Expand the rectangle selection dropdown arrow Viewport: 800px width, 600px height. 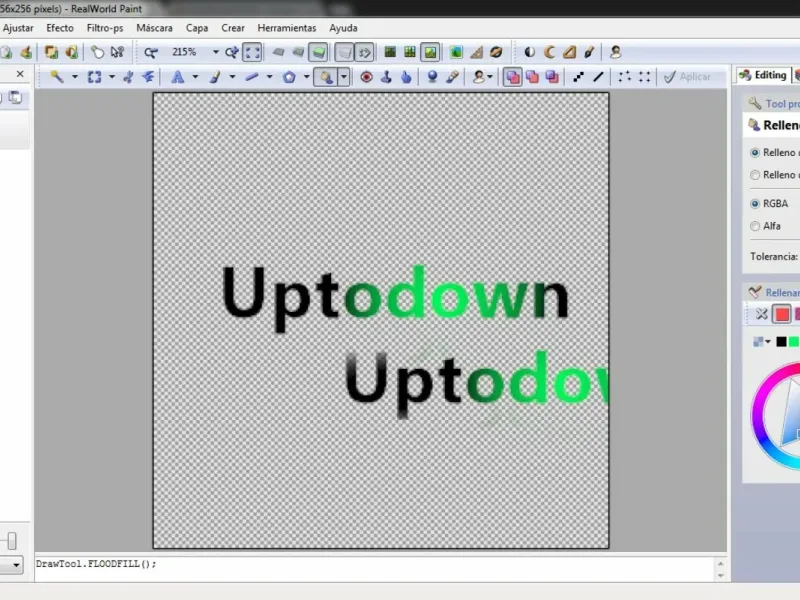(x=112, y=77)
